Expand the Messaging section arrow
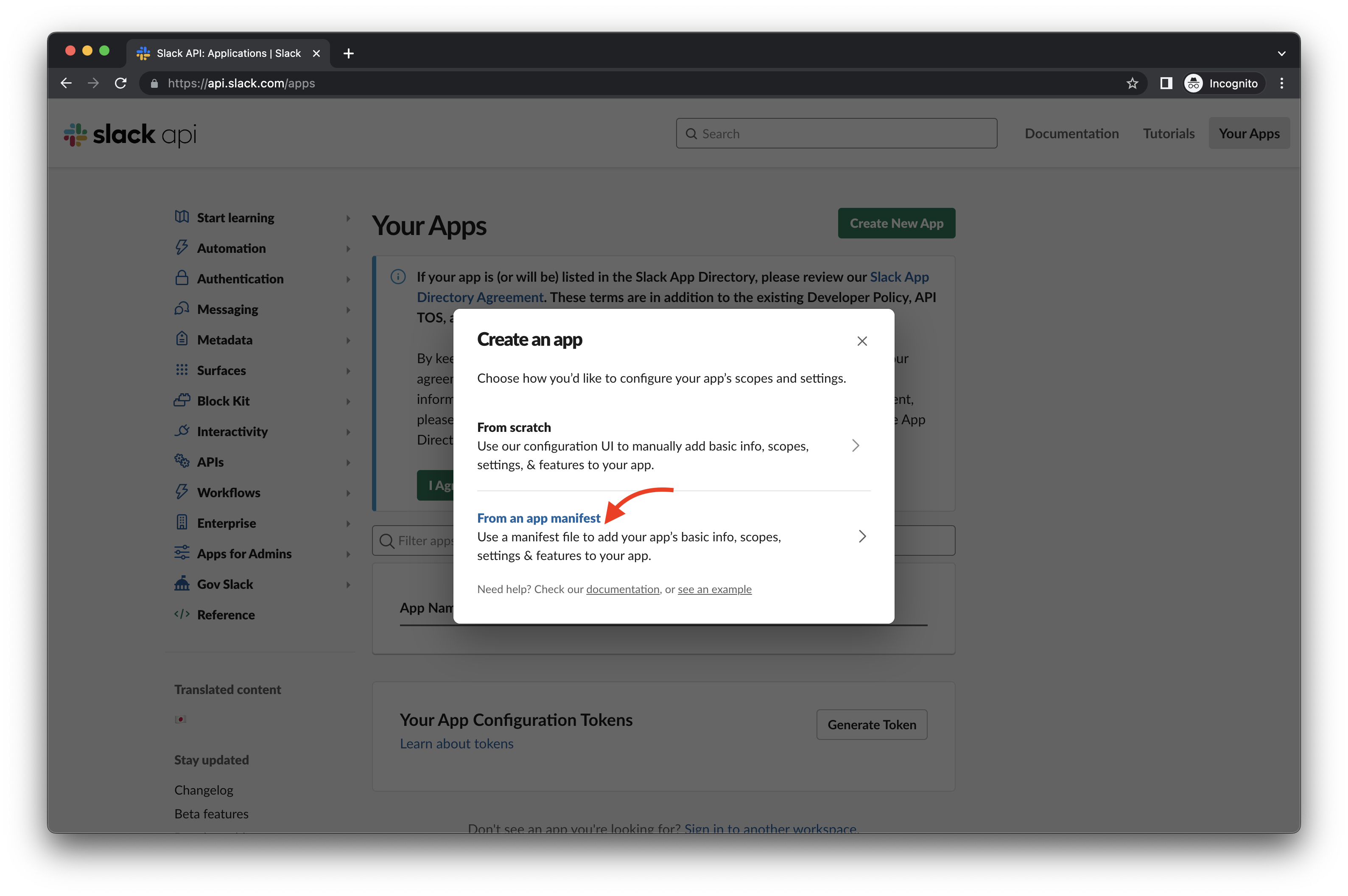The height and width of the screenshot is (896, 1348). click(348, 310)
